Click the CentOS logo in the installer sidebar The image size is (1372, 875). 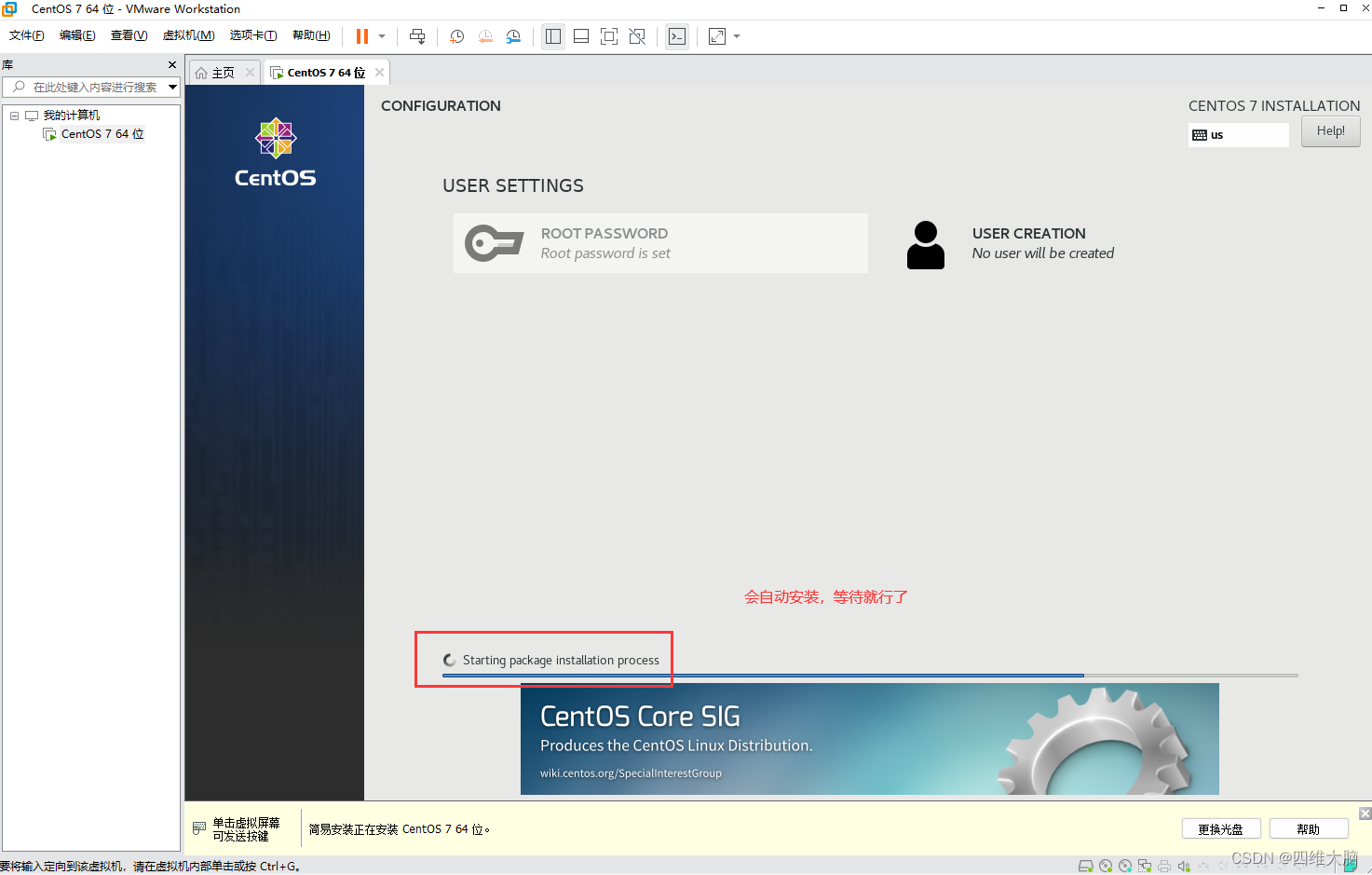pyautogui.click(x=275, y=153)
